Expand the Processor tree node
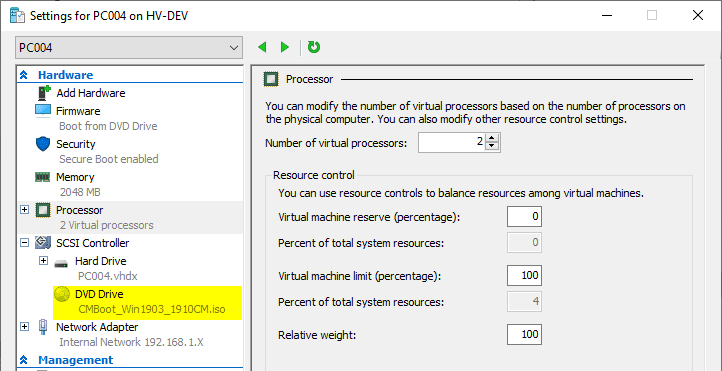Screen dimensions: 722x371 [x=24, y=210]
